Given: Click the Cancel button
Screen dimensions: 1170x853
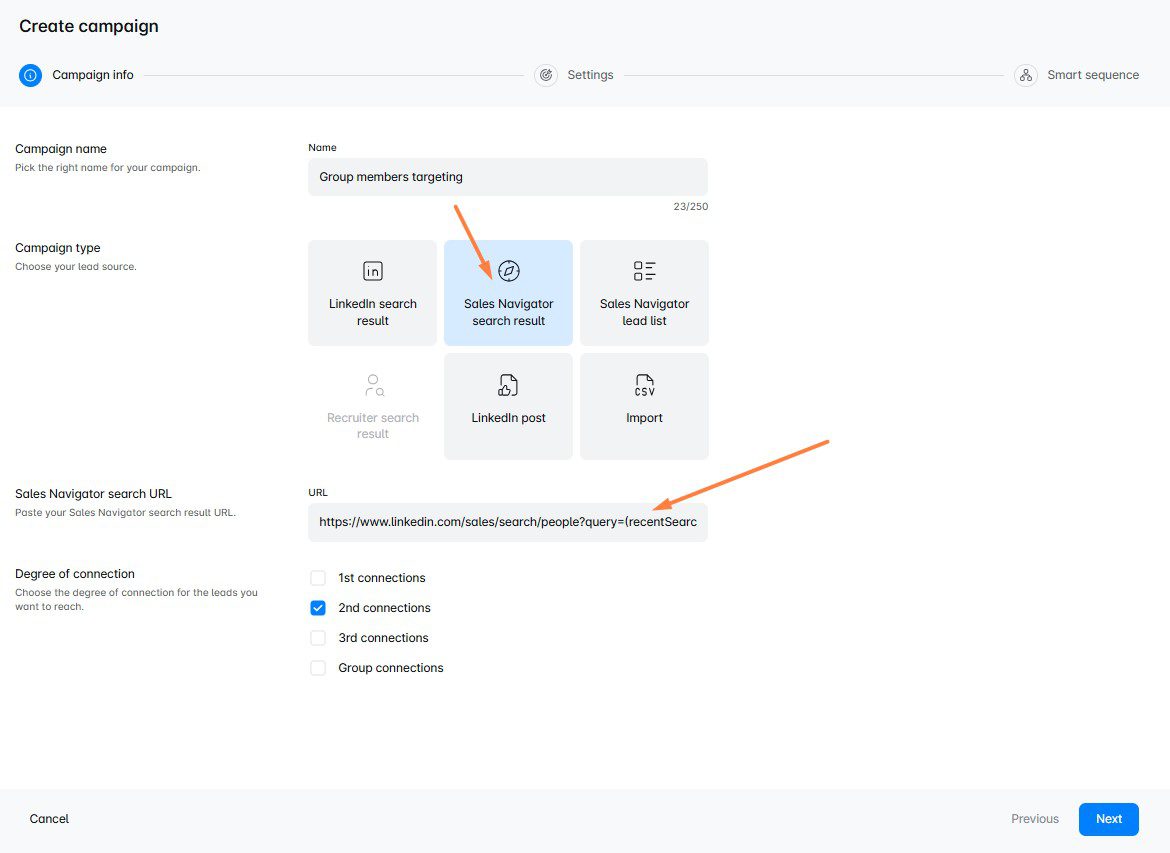Looking at the screenshot, I should pos(49,819).
